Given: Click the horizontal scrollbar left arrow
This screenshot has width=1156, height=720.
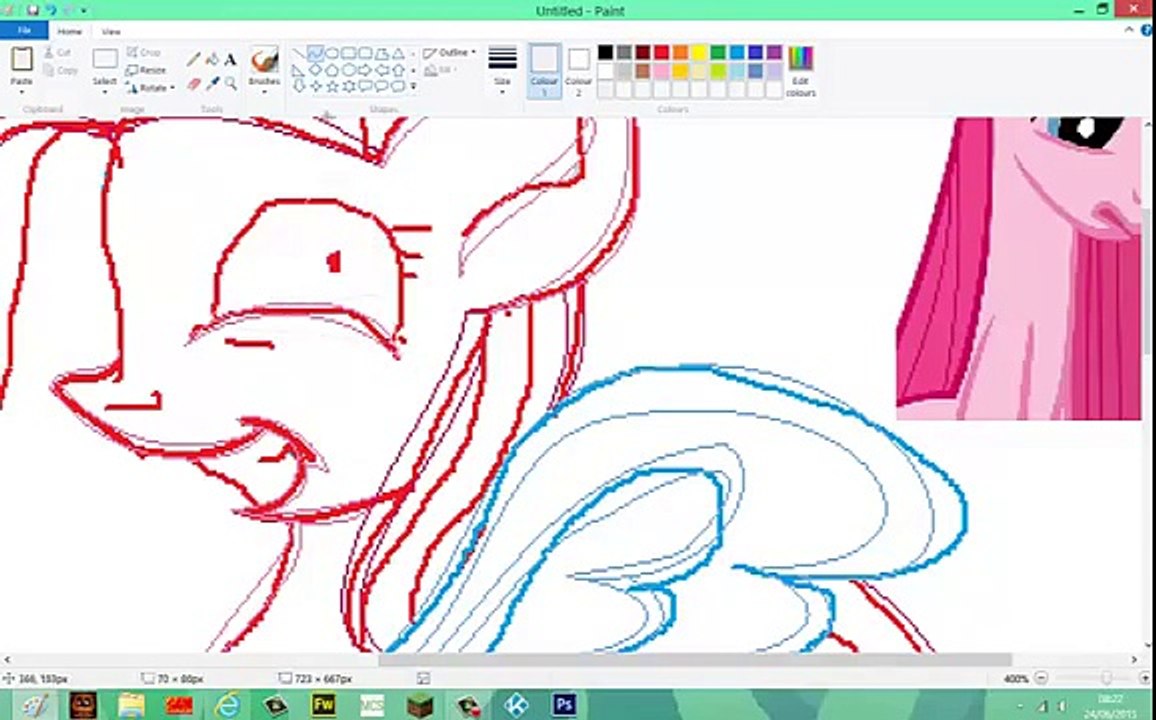Looking at the screenshot, I should click(x=7, y=660).
